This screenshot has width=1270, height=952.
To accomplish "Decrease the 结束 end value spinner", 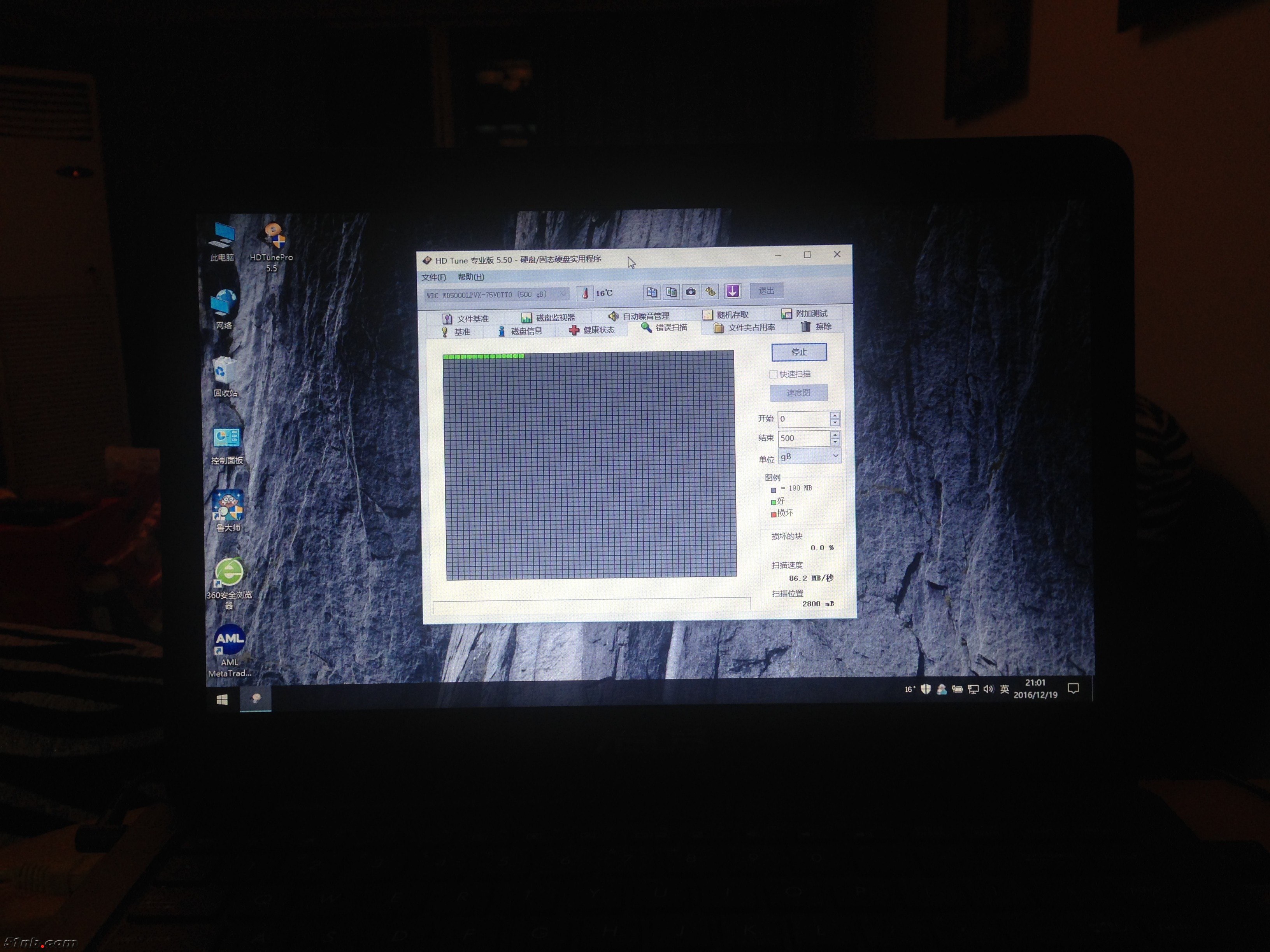I will [x=835, y=442].
